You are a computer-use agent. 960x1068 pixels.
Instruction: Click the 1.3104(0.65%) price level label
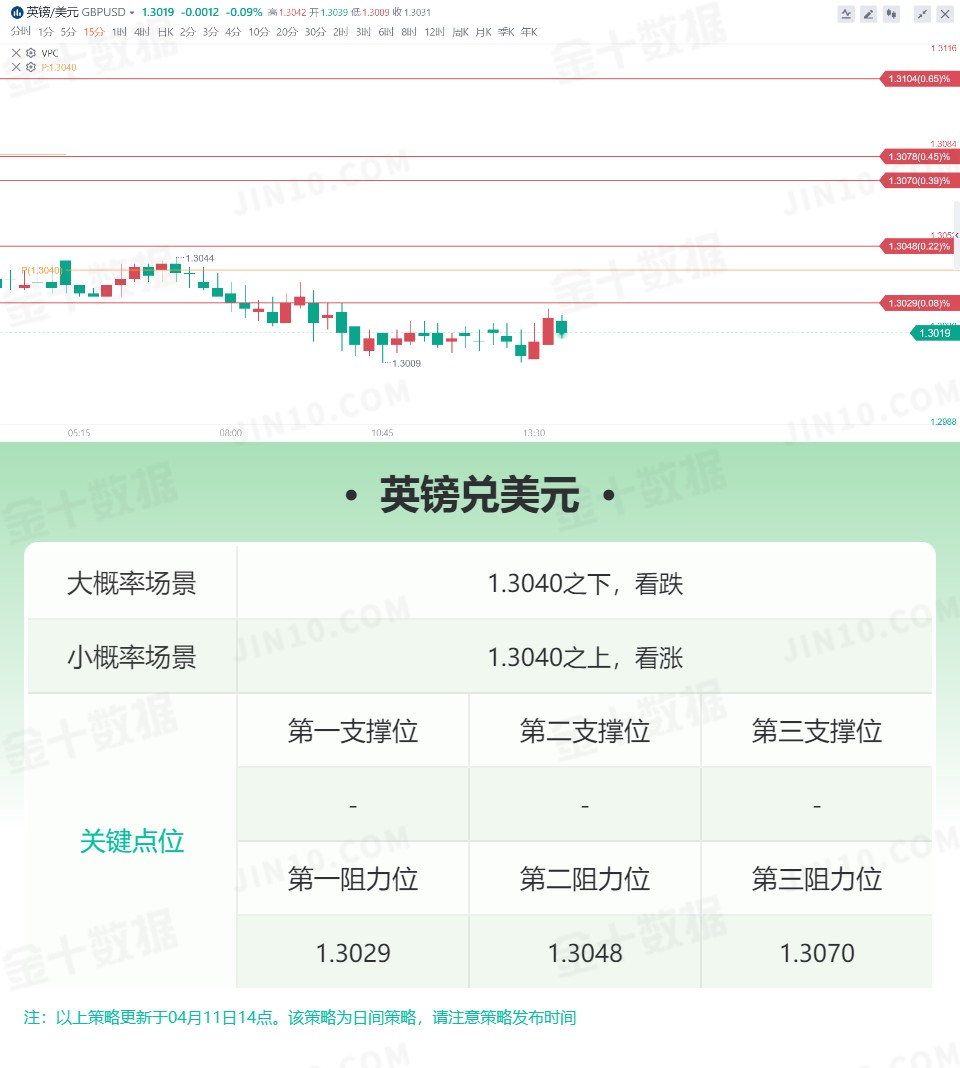[918, 79]
